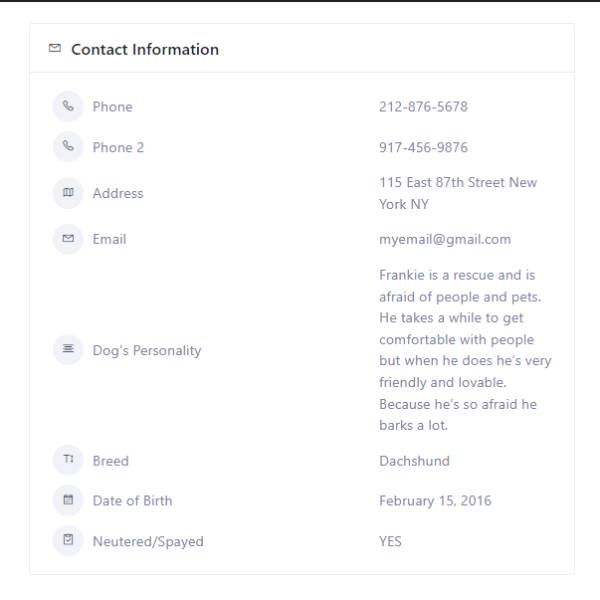This screenshot has width=600, height=600.
Task: Click the YES value for Neutered/Spayed
Action: [390, 541]
